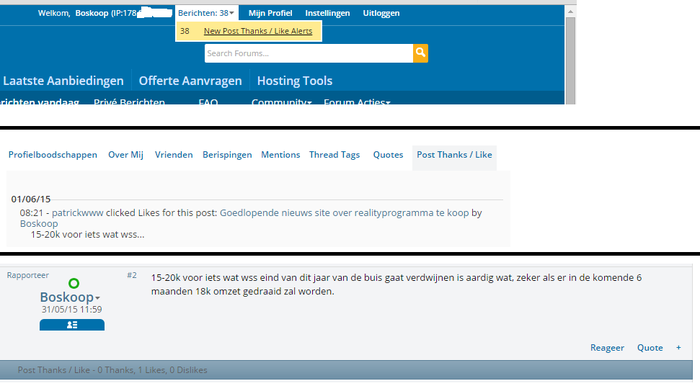Click Reageer to reply

coord(607,348)
